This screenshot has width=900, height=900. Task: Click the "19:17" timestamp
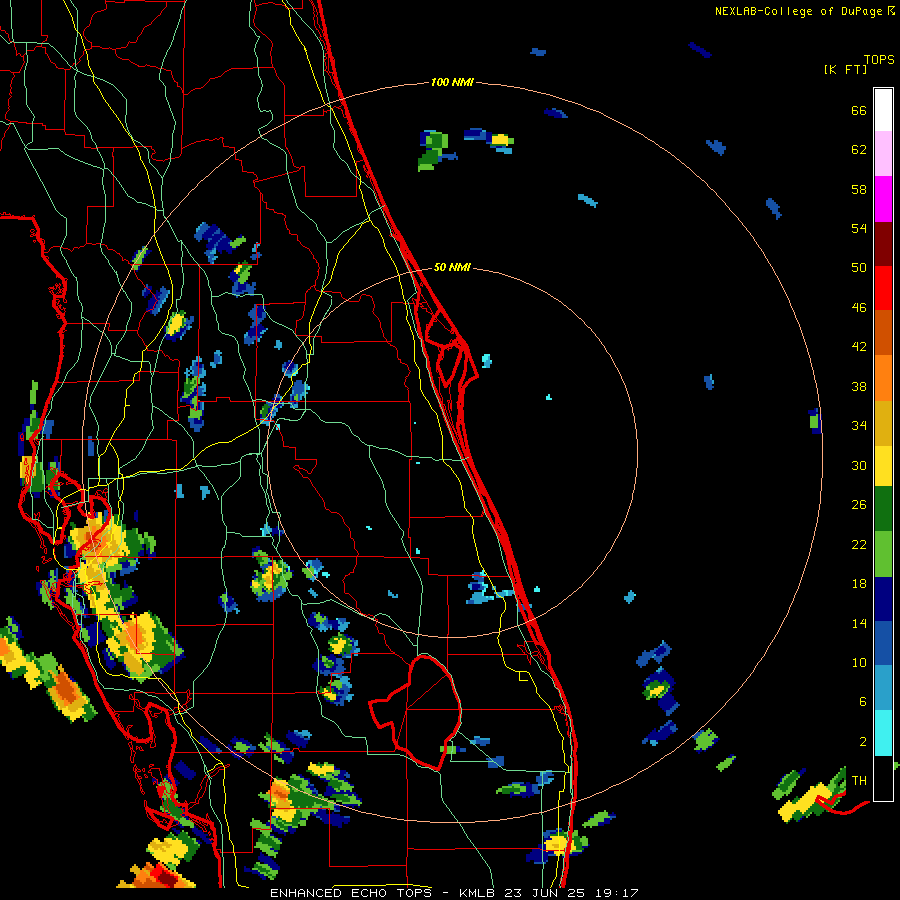click(616, 893)
